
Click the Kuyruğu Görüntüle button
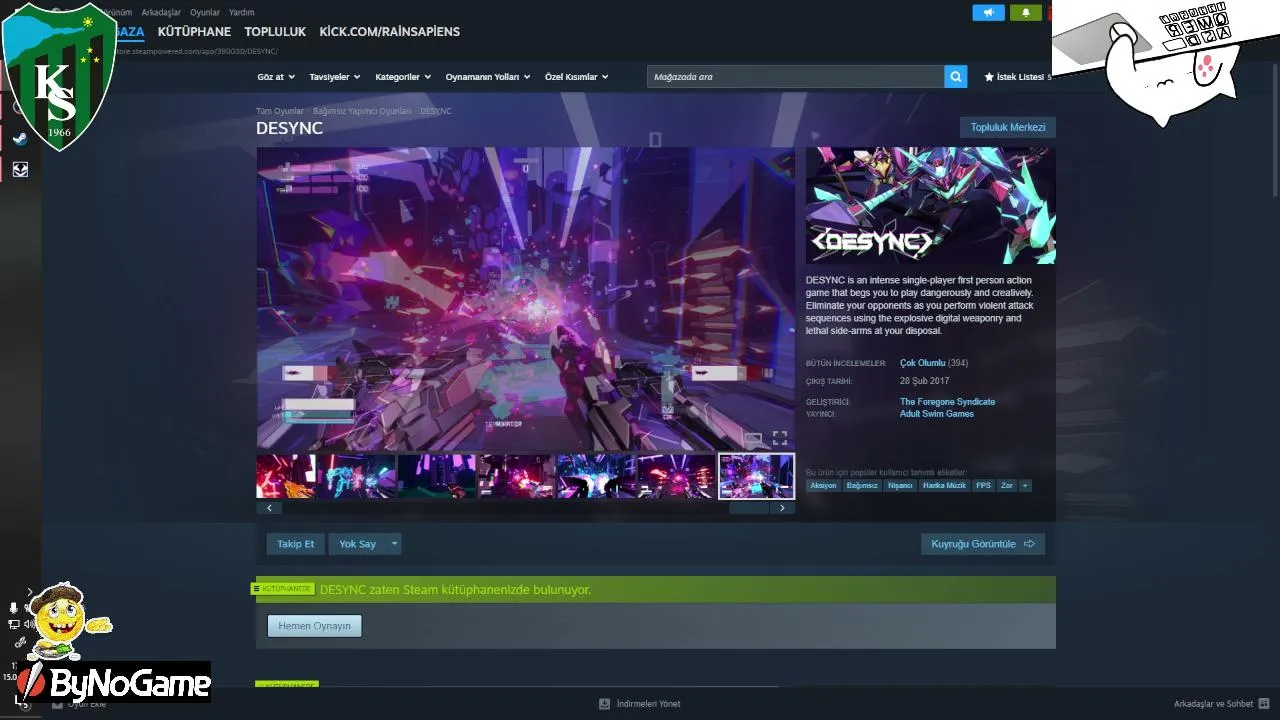[983, 544]
